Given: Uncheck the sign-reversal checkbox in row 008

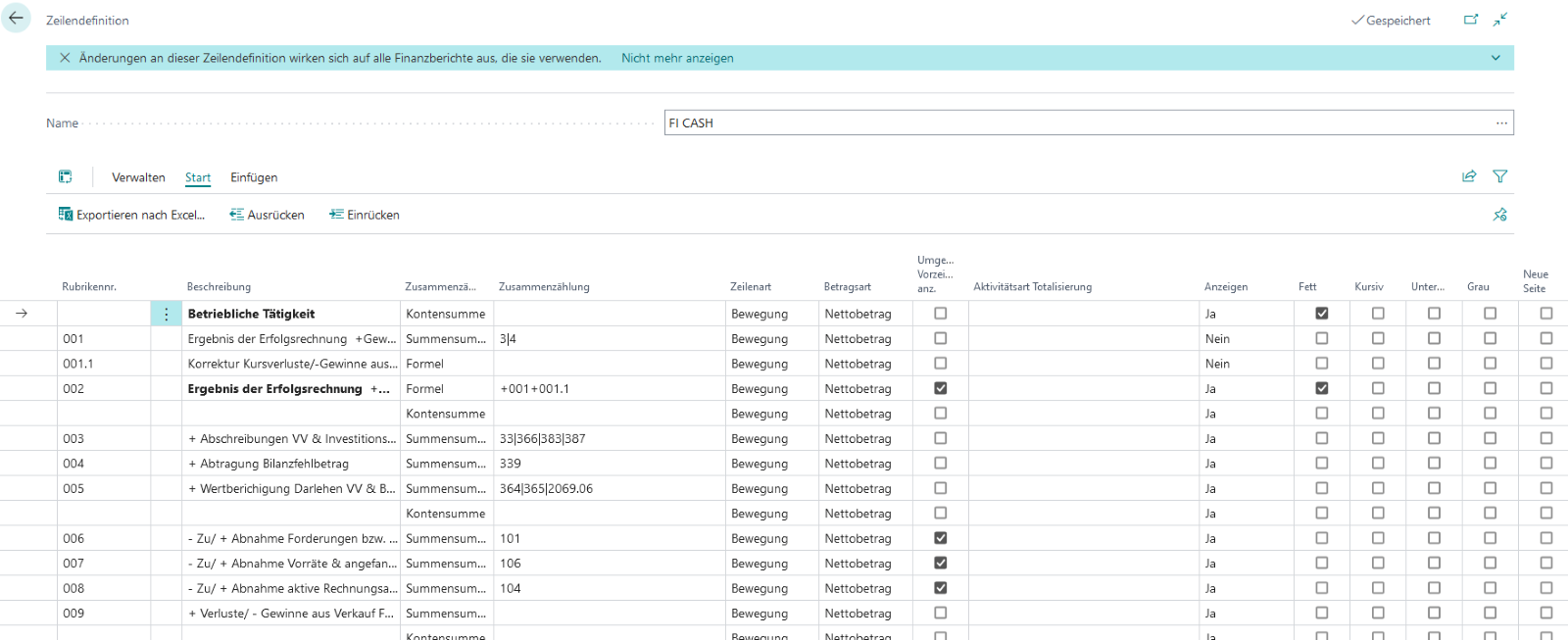Looking at the screenshot, I should click(x=941, y=588).
